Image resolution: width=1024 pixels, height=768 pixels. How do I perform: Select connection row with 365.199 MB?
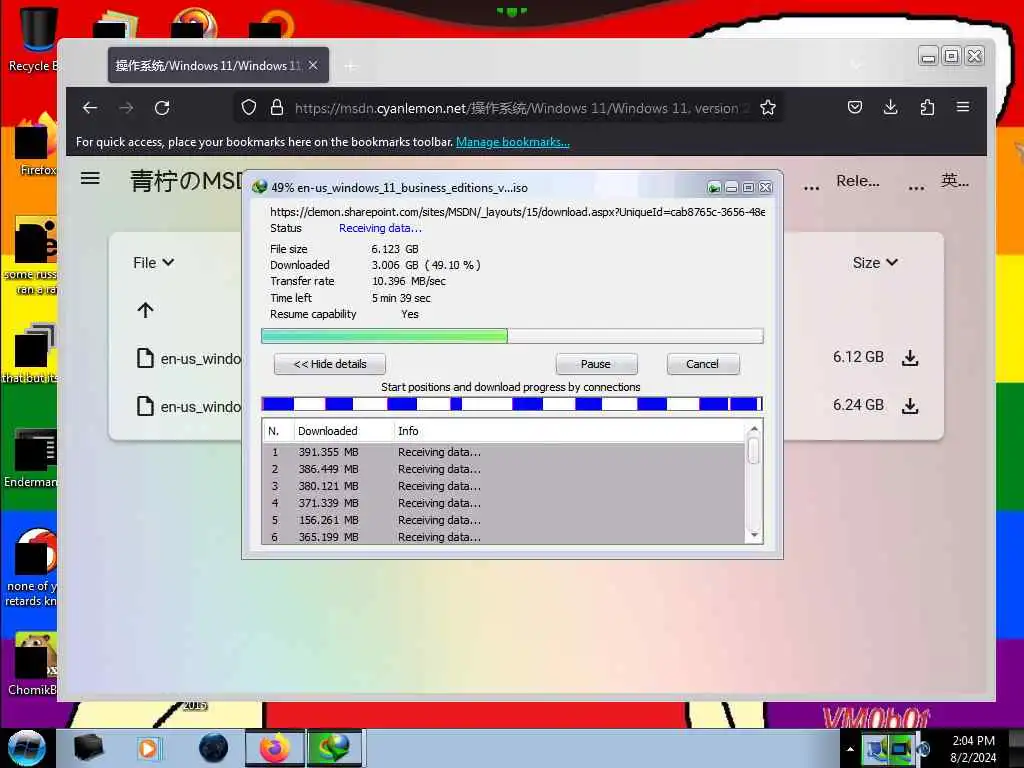coord(504,537)
